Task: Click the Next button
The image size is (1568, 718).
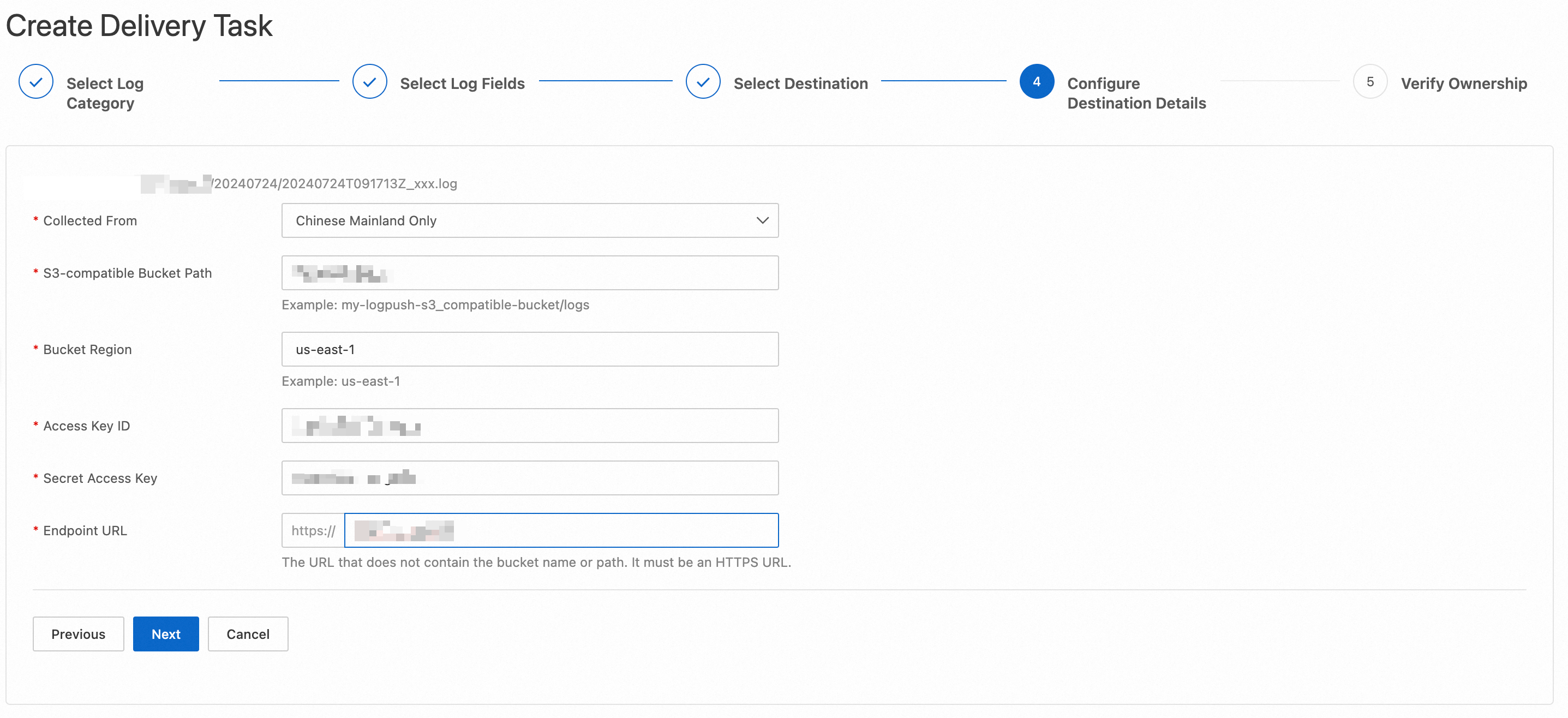Action: click(166, 634)
